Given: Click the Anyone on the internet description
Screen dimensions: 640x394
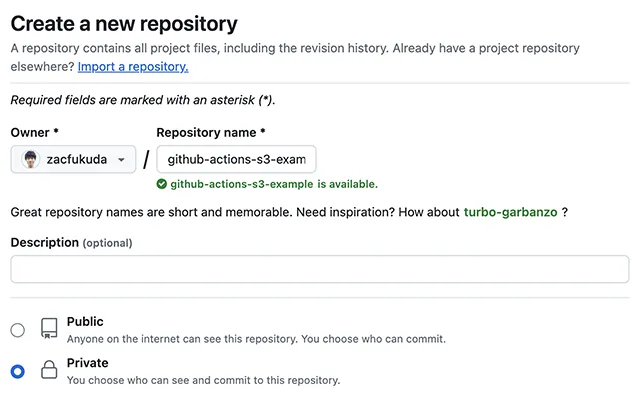Looking at the screenshot, I should coord(256,339).
